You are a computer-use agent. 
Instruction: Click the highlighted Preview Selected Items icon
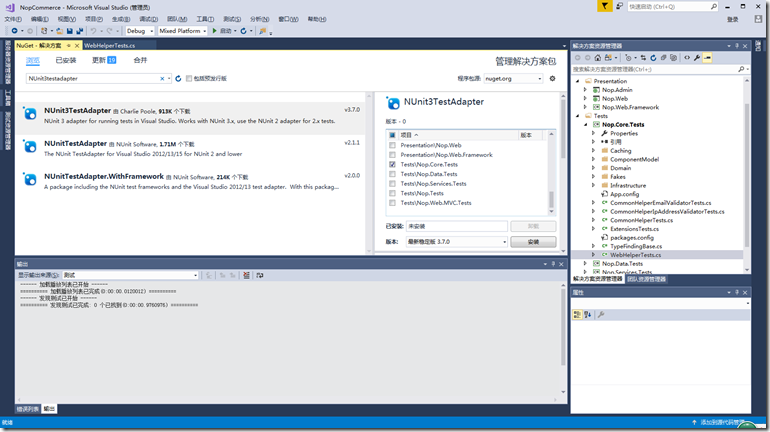point(707,58)
